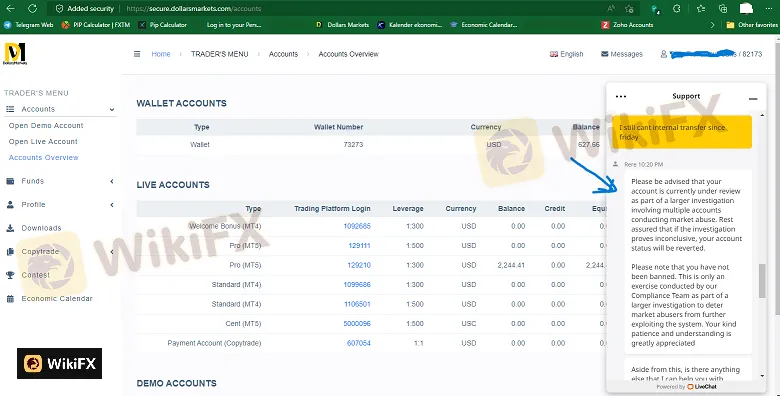Minimize the Support chat widget
The image size is (780, 396).
pyautogui.click(x=753, y=99)
